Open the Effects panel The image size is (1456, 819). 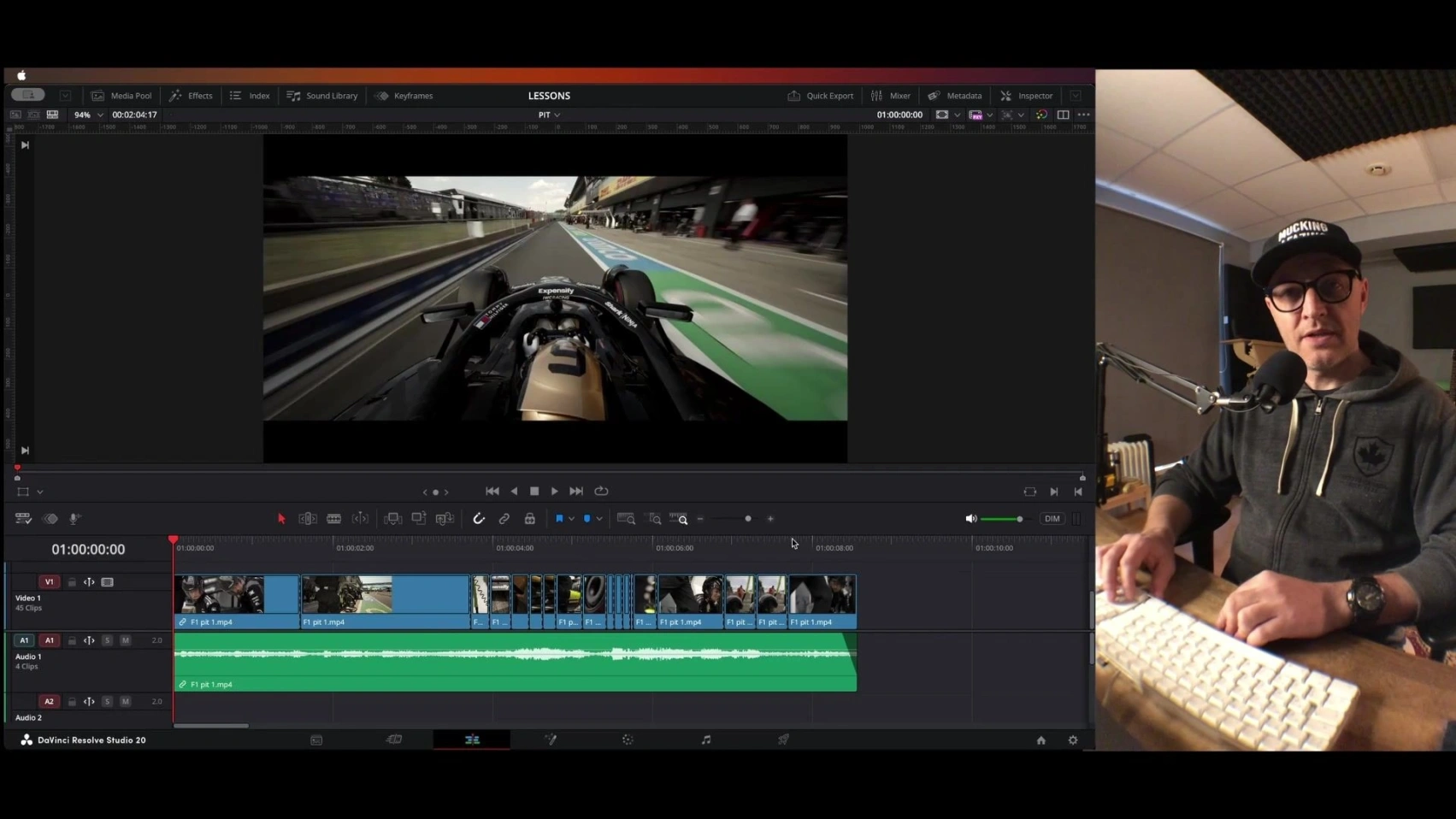click(x=192, y=96)
